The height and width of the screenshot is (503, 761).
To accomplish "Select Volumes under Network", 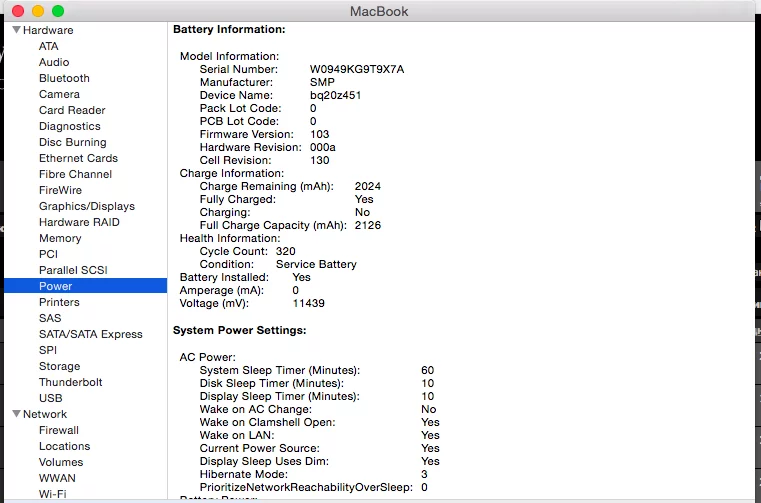I will [61, 463].
